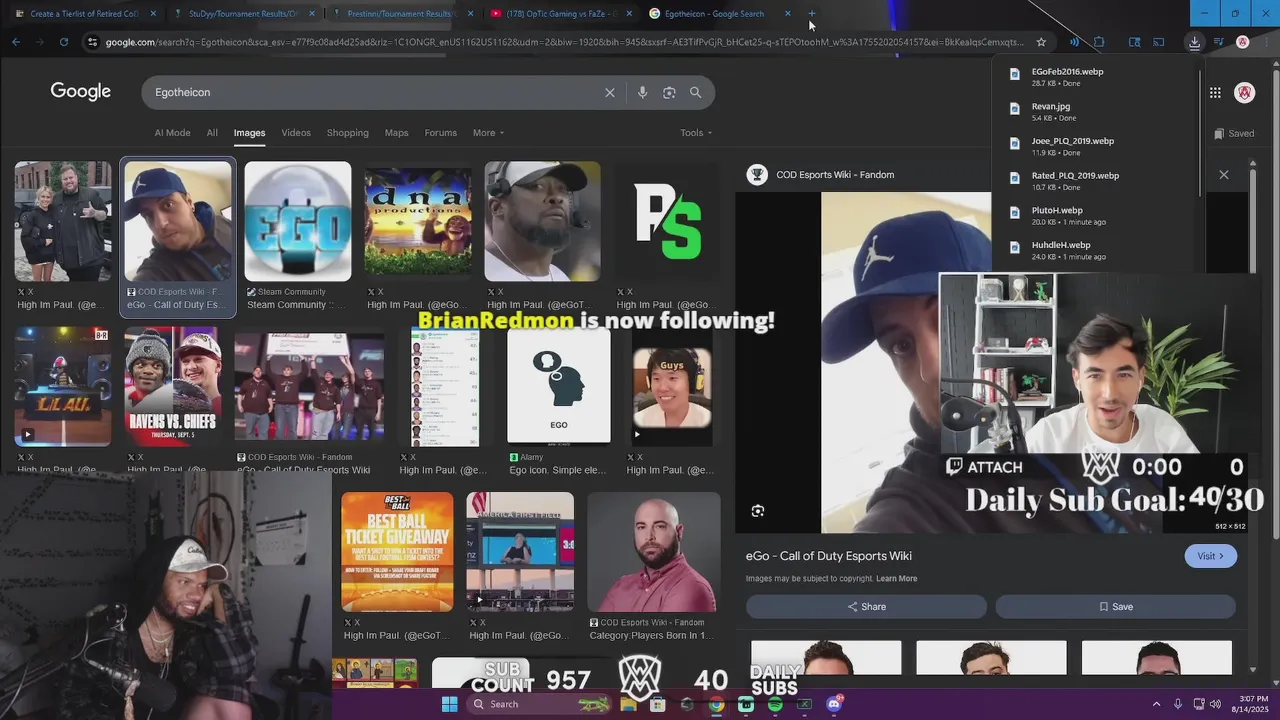1280x720 pixels.
Task: Open the EGO Steam Community image result
Action: click(x=298, y=222)
